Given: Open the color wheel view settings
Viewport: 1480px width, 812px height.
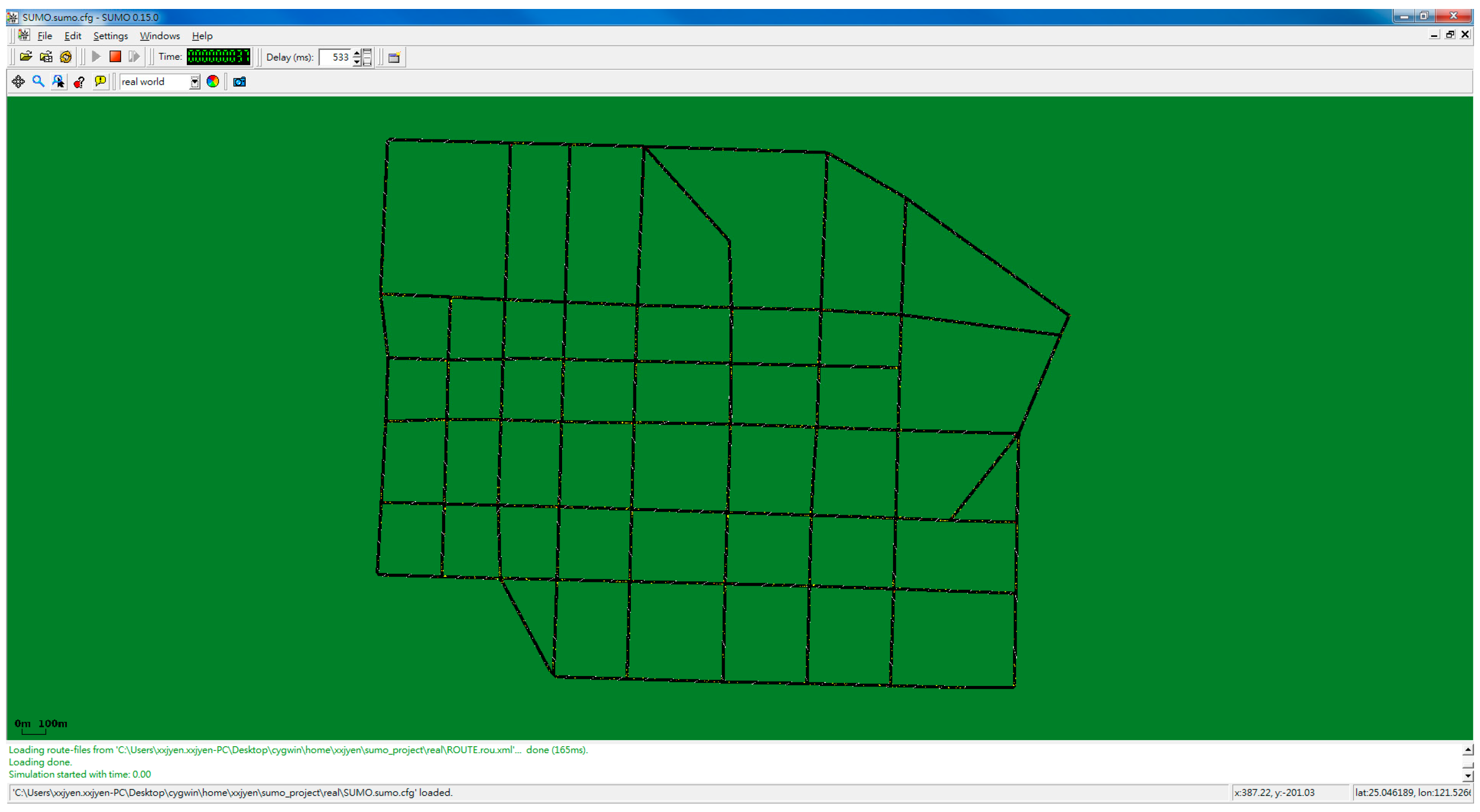Looking at the screenshot, I should click(x=213, y=82).
